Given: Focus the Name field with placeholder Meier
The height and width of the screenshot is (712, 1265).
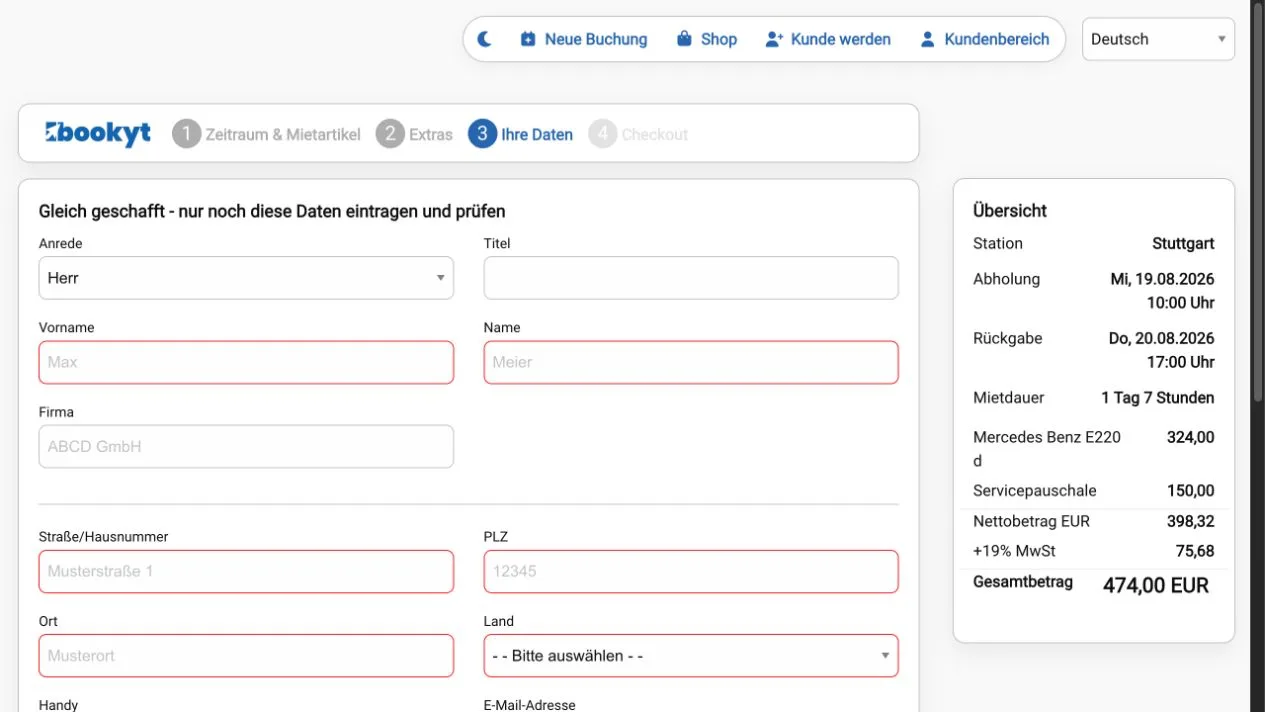Looking at the screenshot, I should (691, 362).
